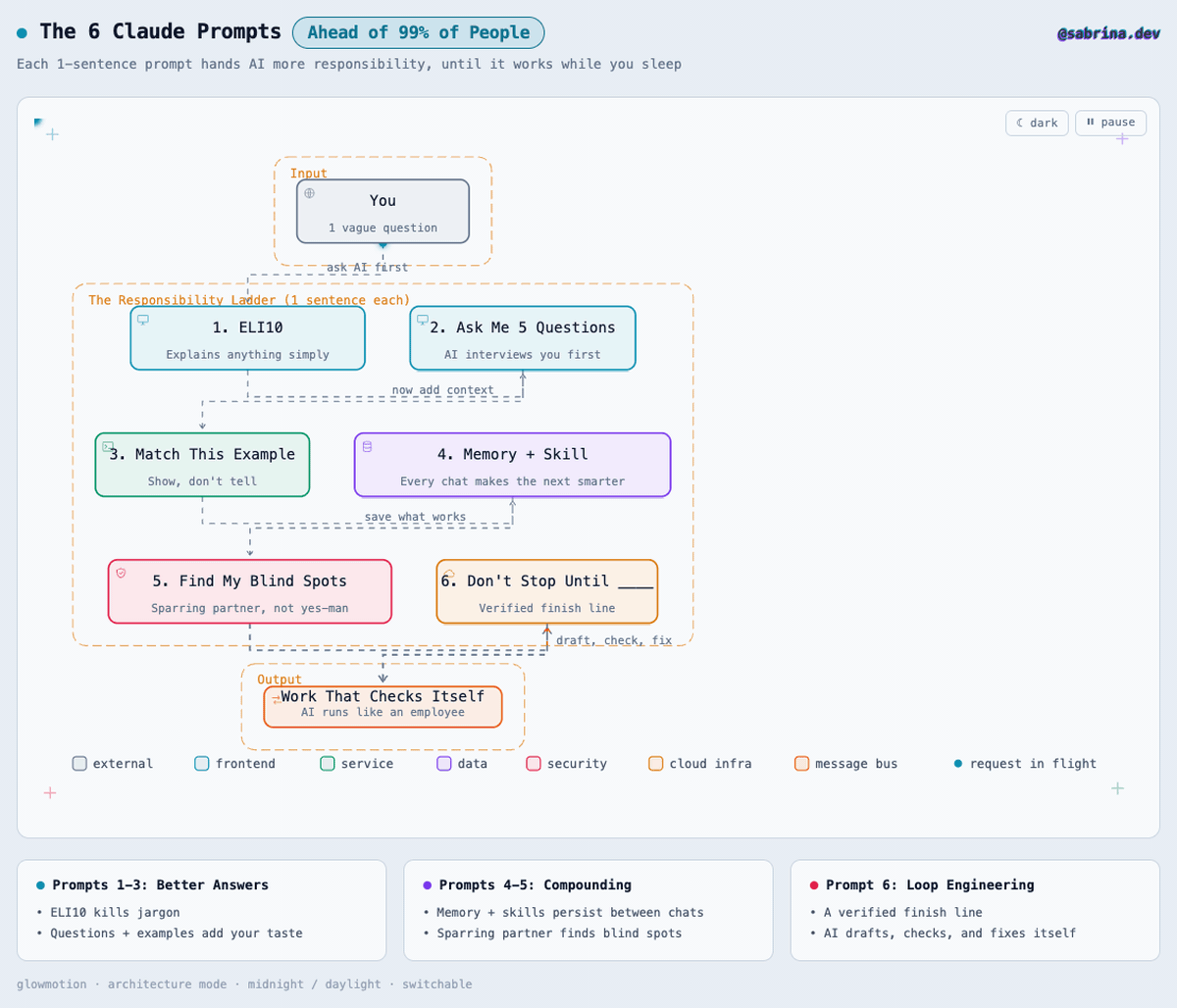Click the globe icon in the You node
The width and height of the screenshot is (1177, 1008).
click(x=310, y=193)
